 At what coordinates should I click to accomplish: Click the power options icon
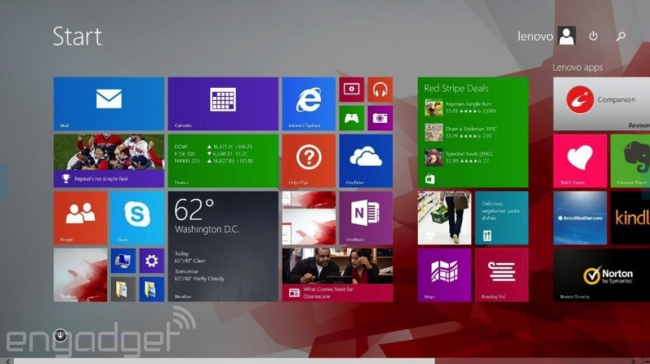tap(593, 36)
